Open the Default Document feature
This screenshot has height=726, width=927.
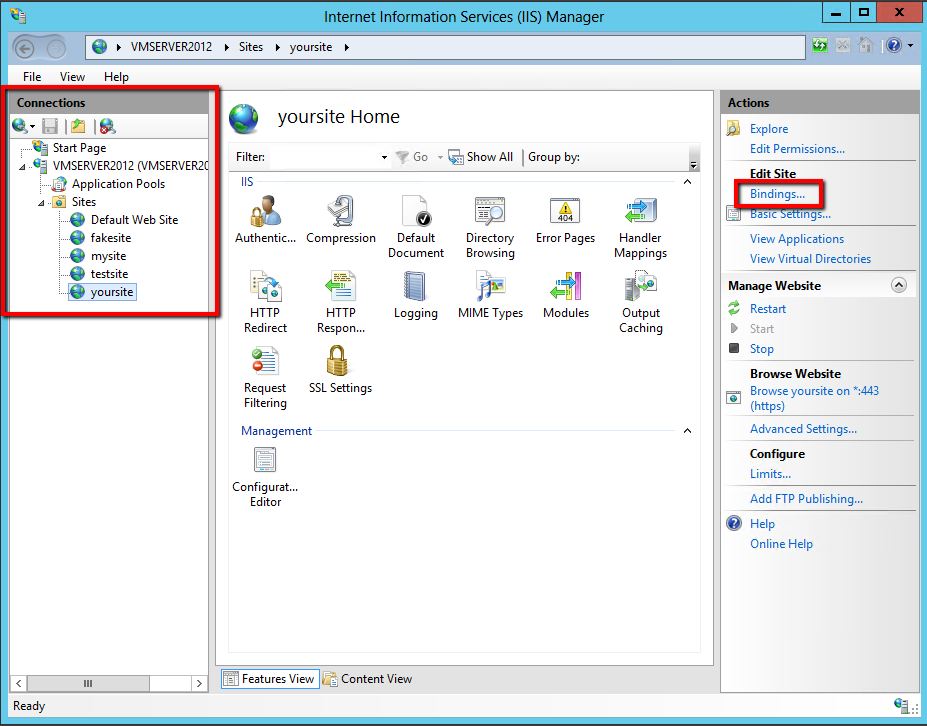[x=415, y=212]
